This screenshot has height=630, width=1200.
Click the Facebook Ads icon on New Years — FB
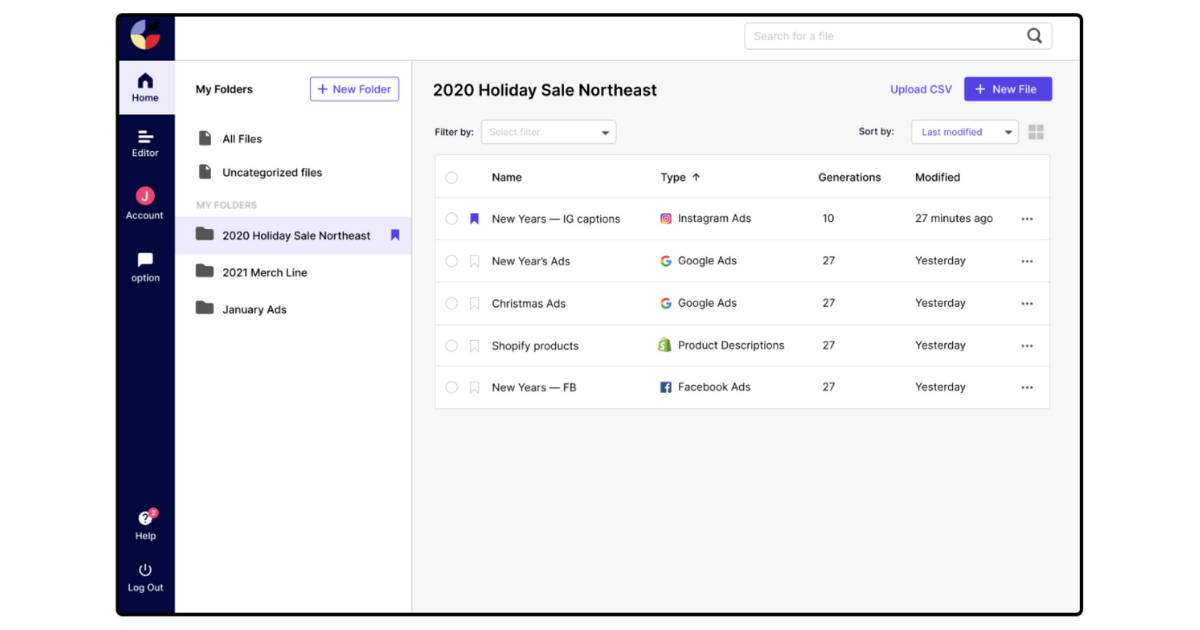[x=665, y=387]
